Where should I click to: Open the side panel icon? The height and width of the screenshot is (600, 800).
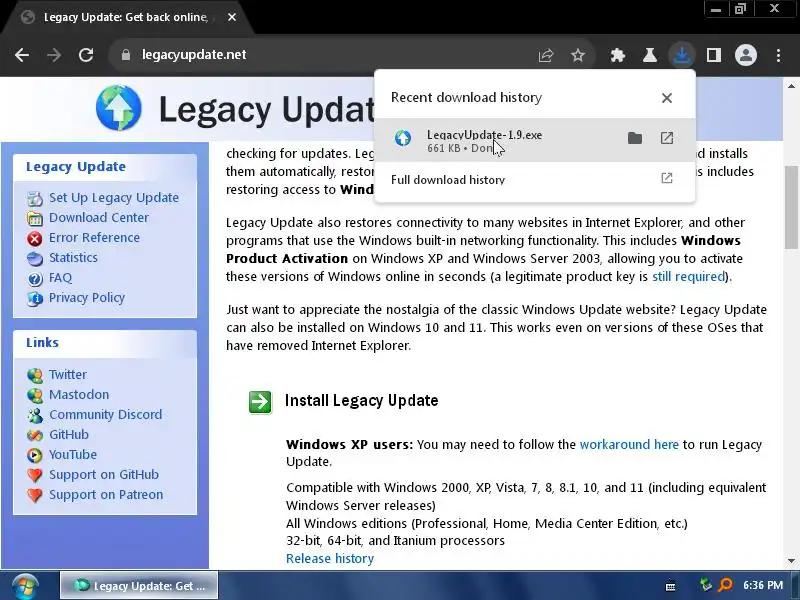click(714, 55)
